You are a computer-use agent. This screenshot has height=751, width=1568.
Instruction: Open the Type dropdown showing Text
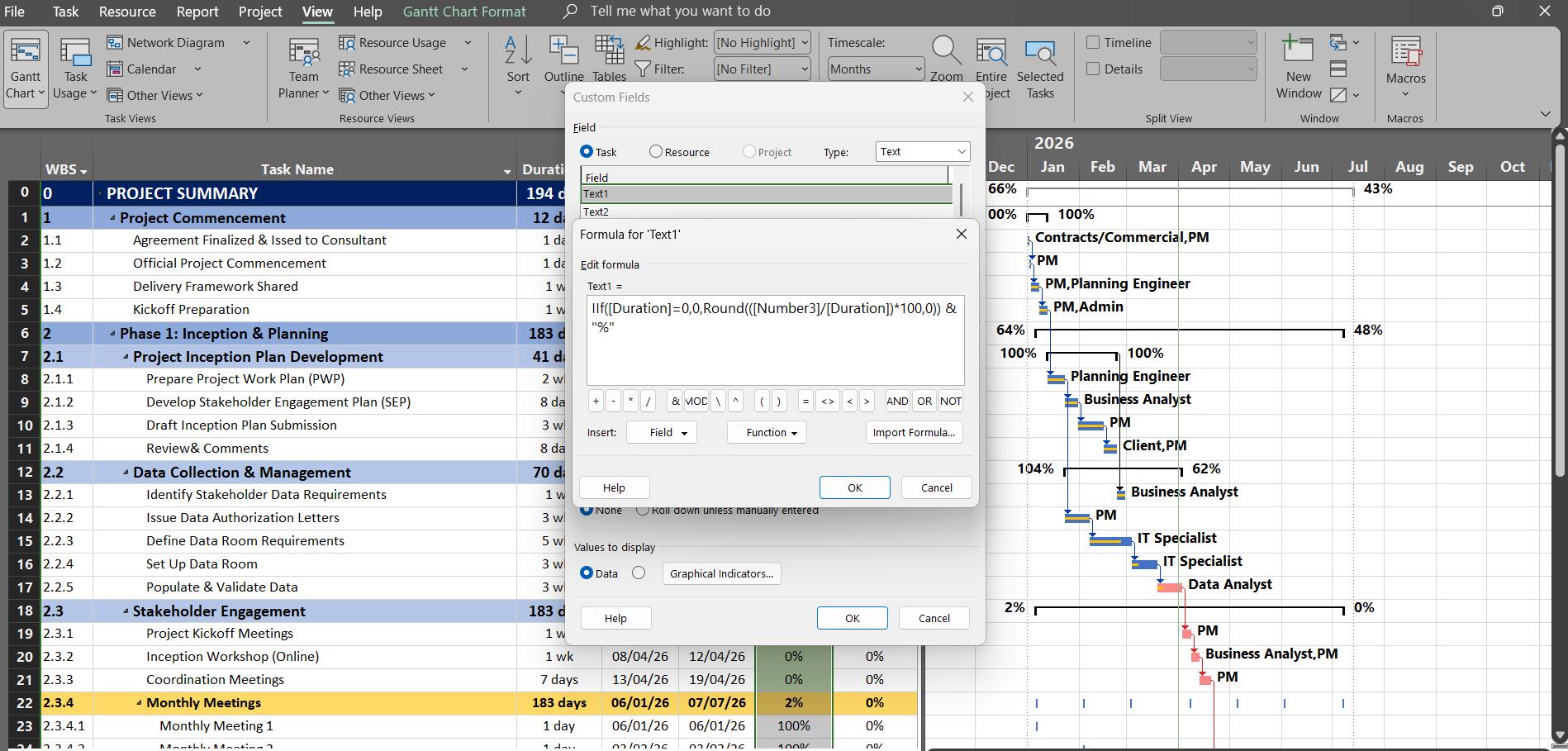coord(922,151)
